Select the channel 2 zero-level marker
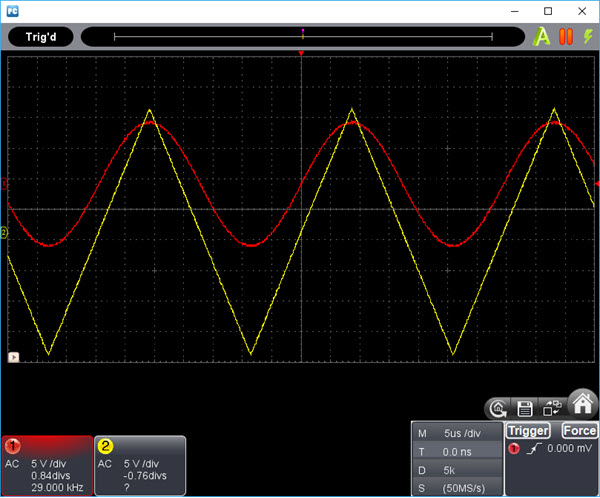Image resolution: width=600 pixels, height=498 pixels. coord(4,232)
